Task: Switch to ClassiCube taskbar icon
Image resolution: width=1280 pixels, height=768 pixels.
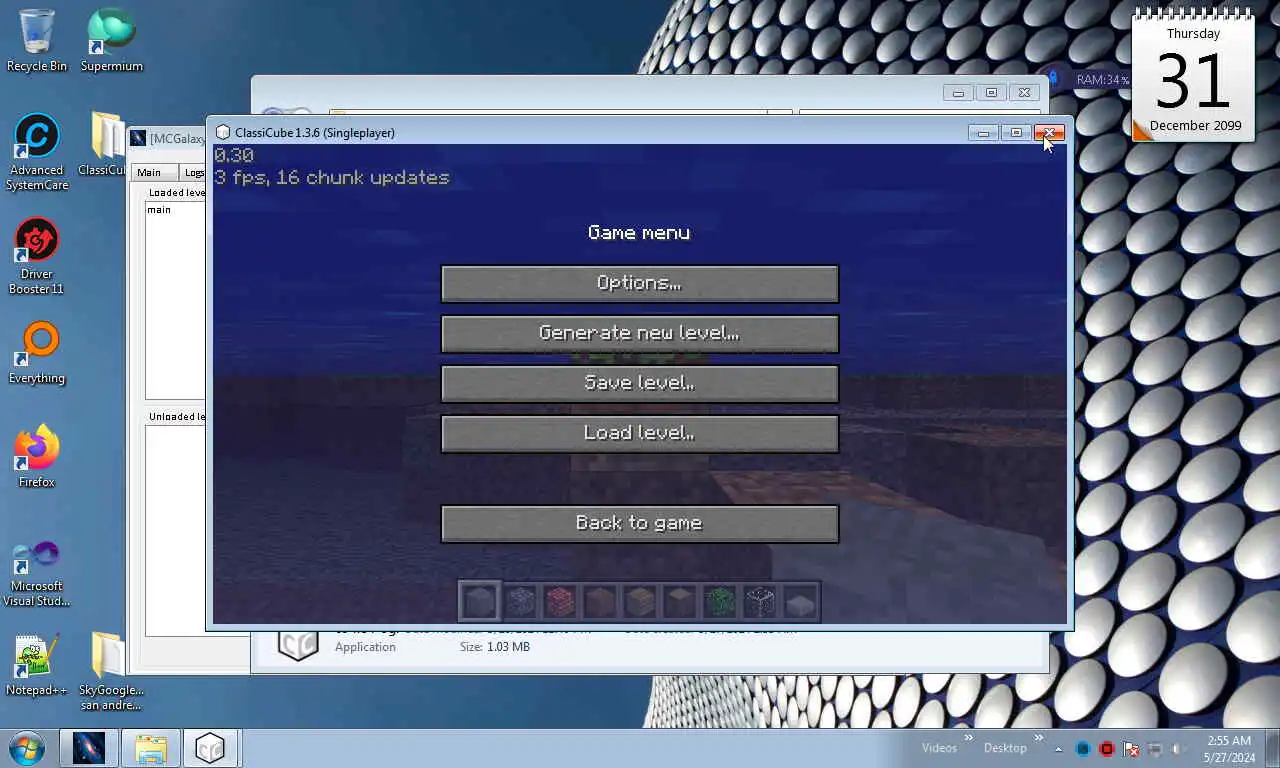Action: pyautogui.click(x=210, y=748)
